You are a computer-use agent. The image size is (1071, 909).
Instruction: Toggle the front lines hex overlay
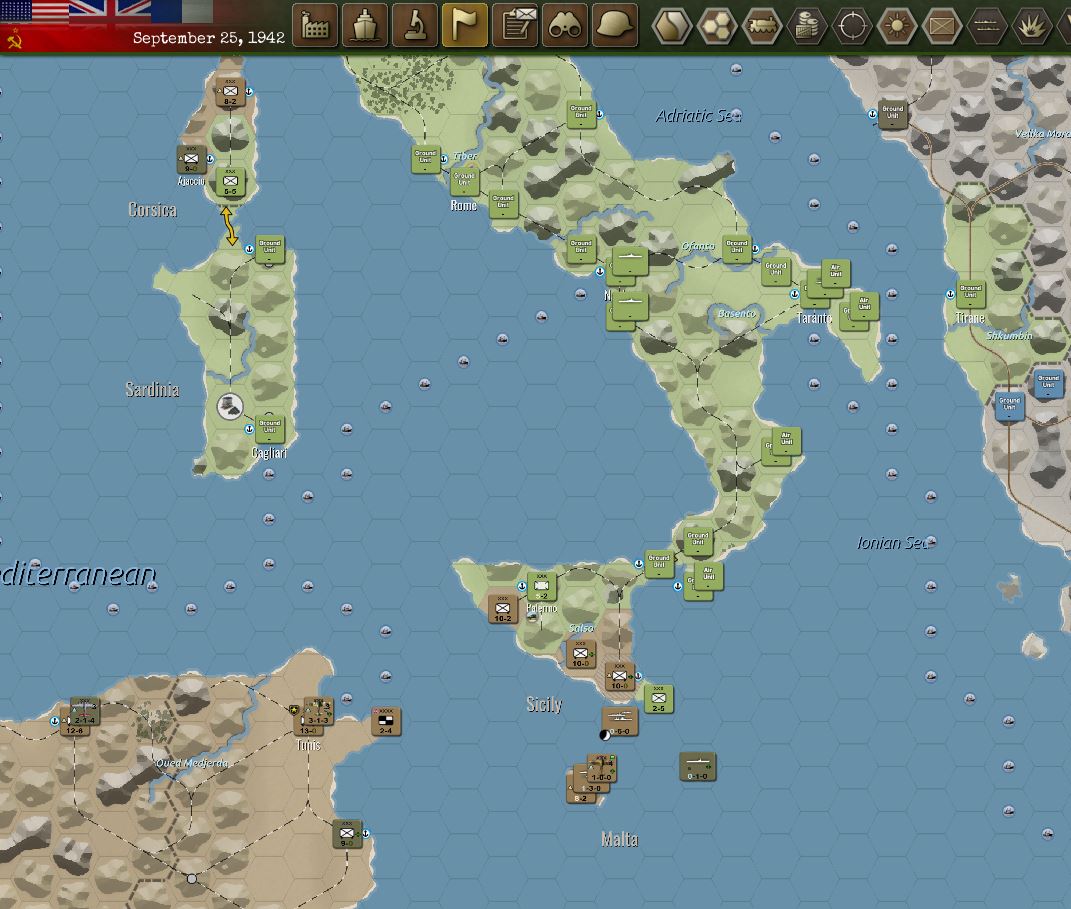987,26
